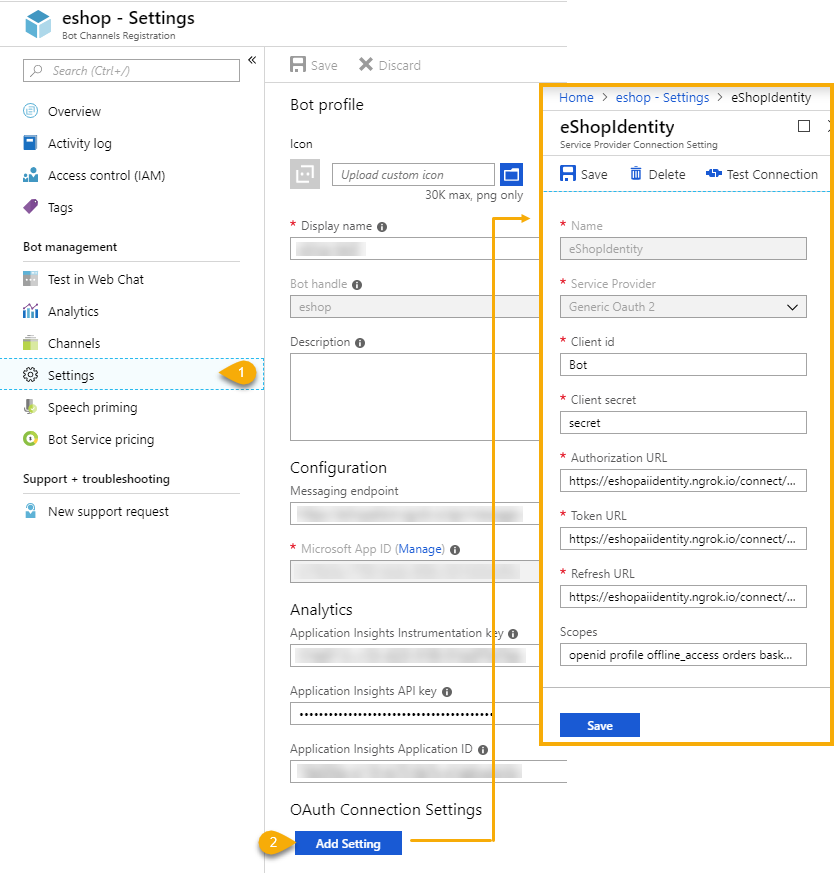834x873 pixels.
Task: Click the bot icon placeholder thumbnail
Action: (305, 174)
